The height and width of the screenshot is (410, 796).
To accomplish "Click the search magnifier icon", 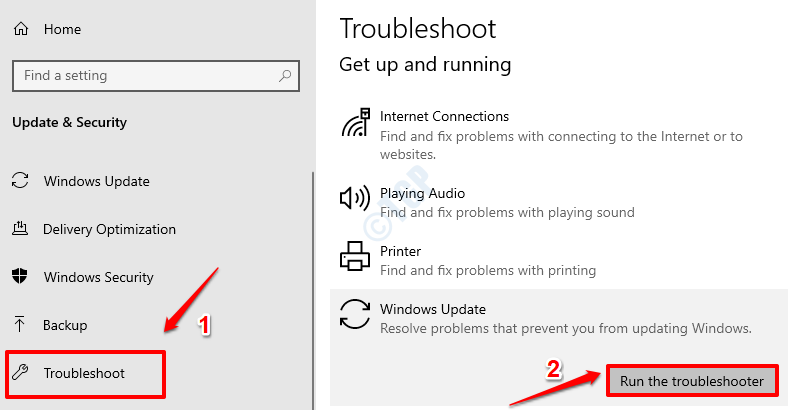I will point(285,76).
